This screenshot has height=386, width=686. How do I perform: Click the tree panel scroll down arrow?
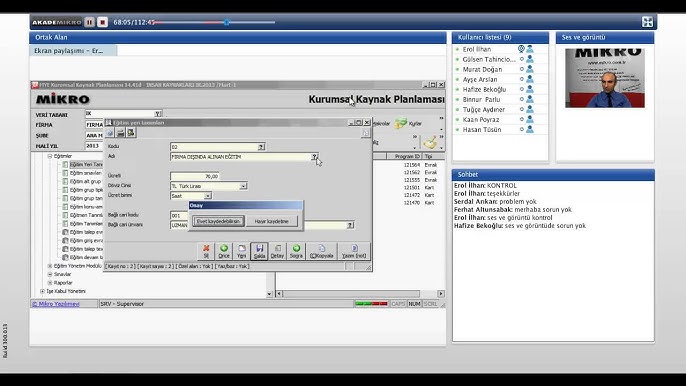[270, 294]
